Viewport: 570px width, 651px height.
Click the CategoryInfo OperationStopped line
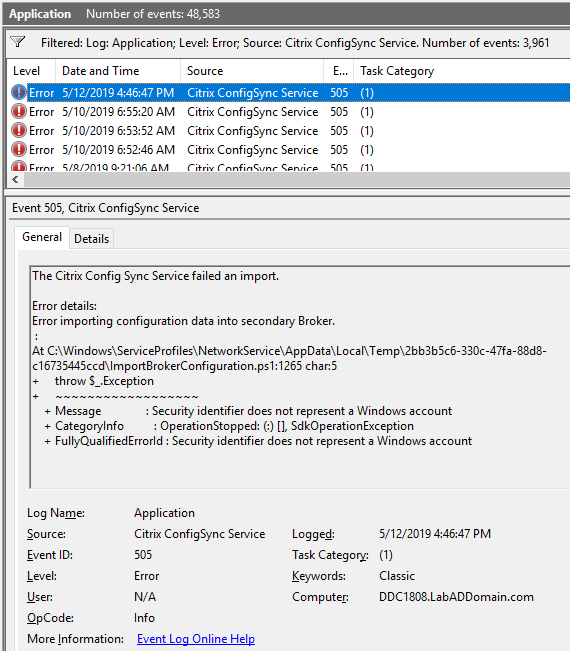[x=229, y=426]
